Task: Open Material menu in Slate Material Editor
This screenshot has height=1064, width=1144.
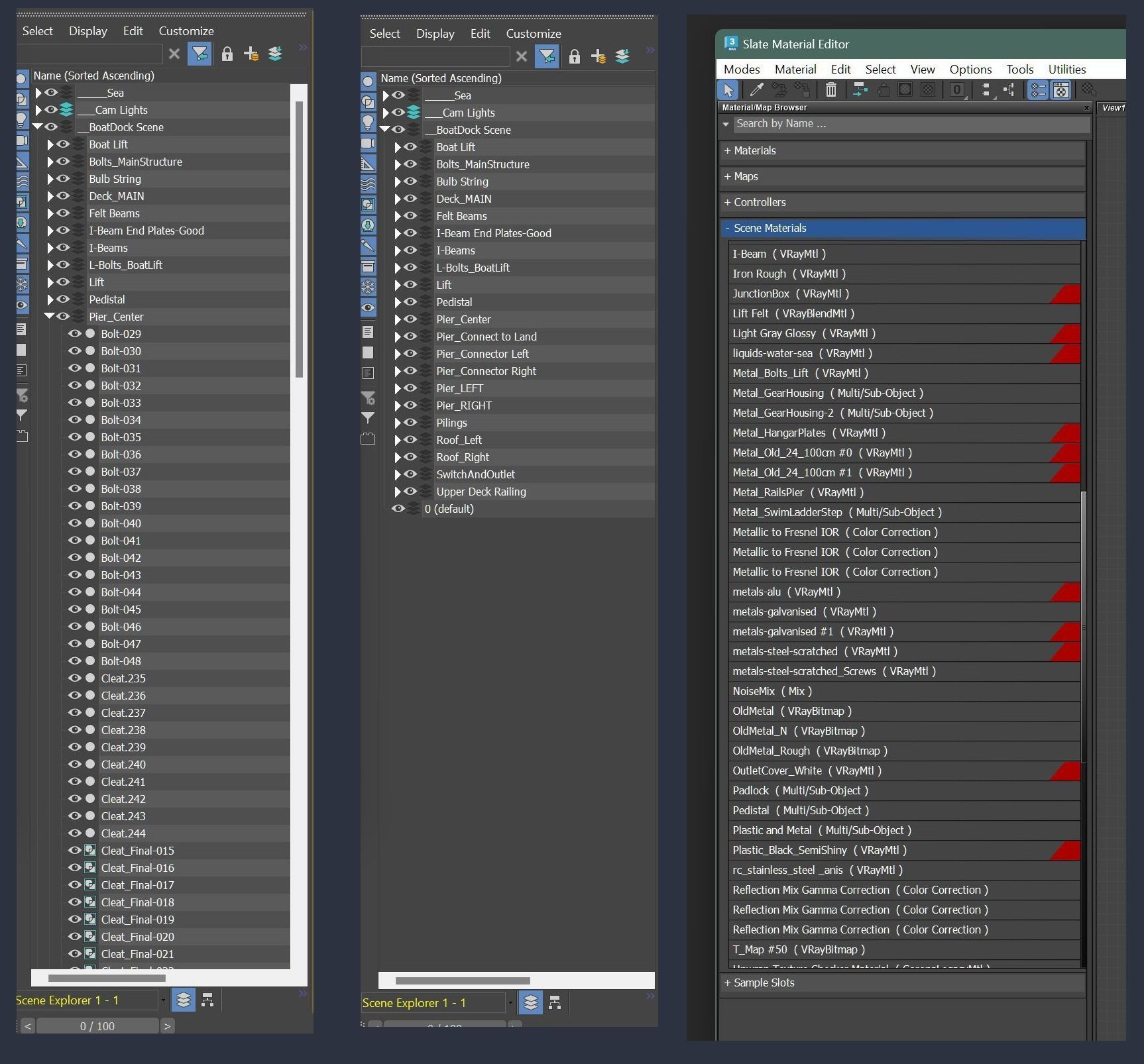Action: point(795,70)
